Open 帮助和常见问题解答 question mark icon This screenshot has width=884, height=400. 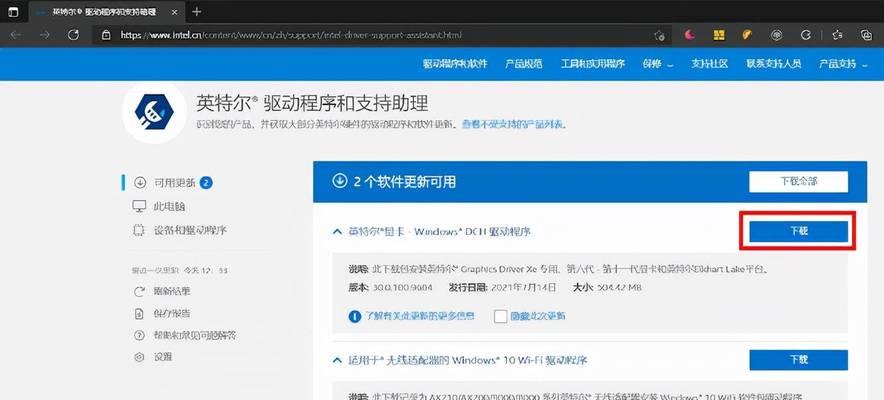[139, 336]
